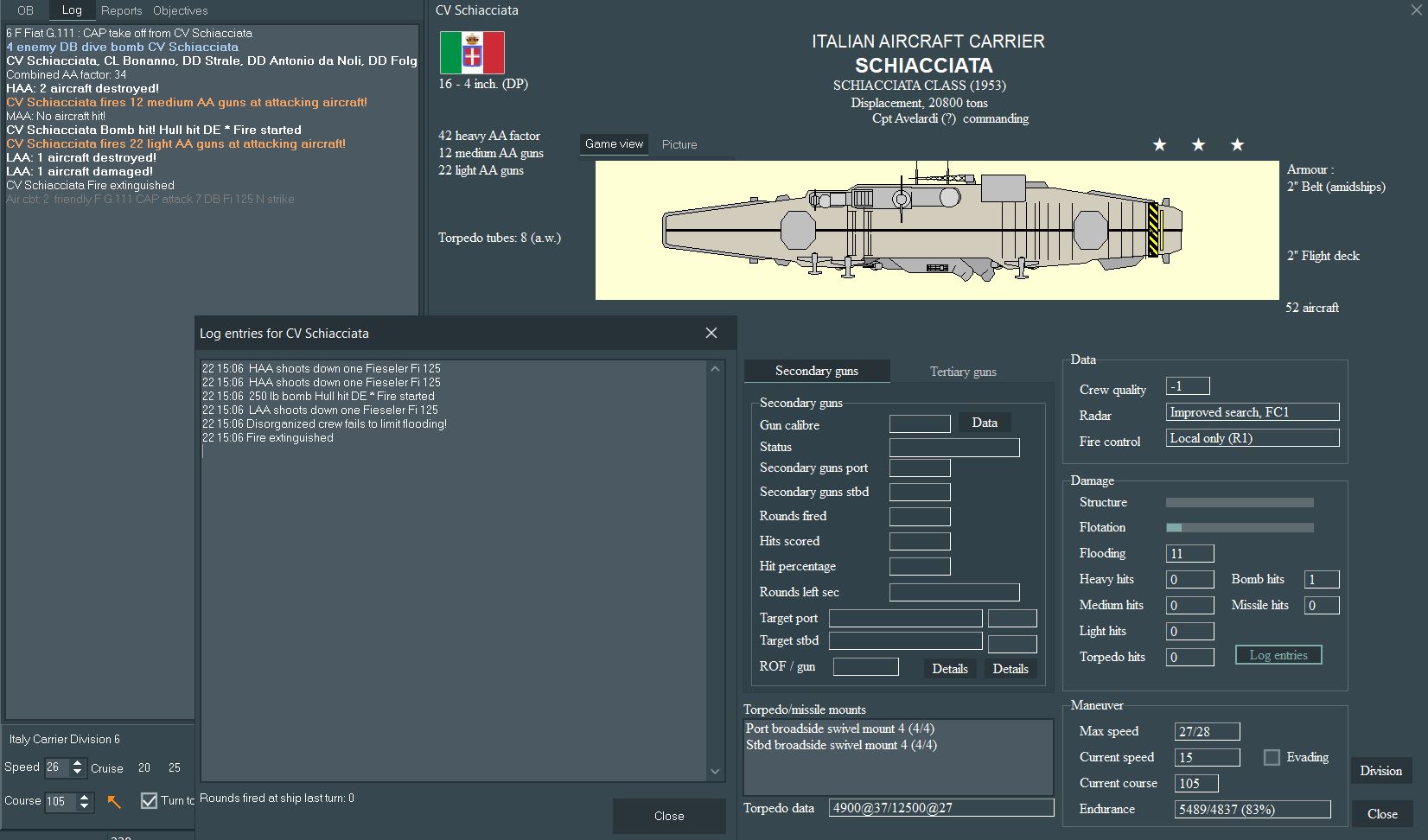Viewport: 1428px width, 840px height.
Task: Click 'Italy Carrier Division 6' label
Action: coord(65,739)
